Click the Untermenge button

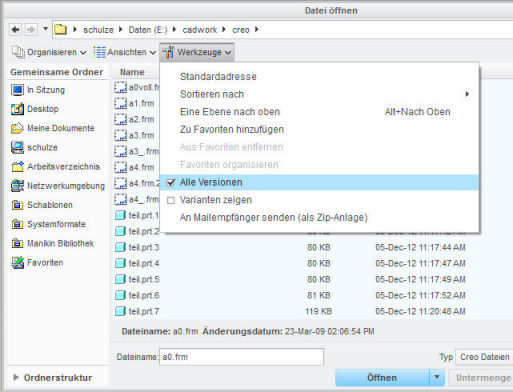pyautogui.click(x=481, y=378)
